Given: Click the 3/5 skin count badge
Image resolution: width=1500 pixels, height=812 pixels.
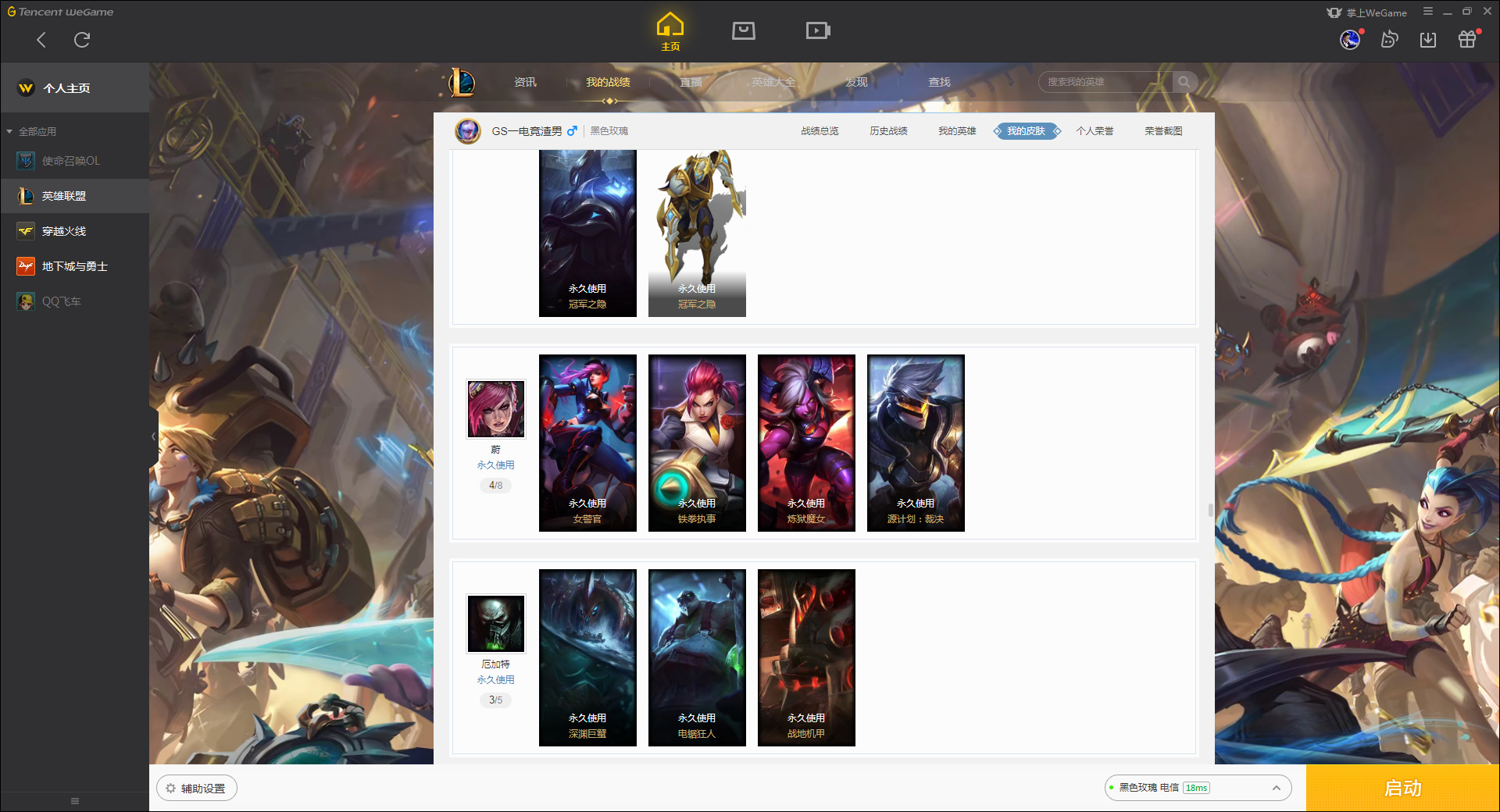Looking at the screenshot, I should click(496, 700).
